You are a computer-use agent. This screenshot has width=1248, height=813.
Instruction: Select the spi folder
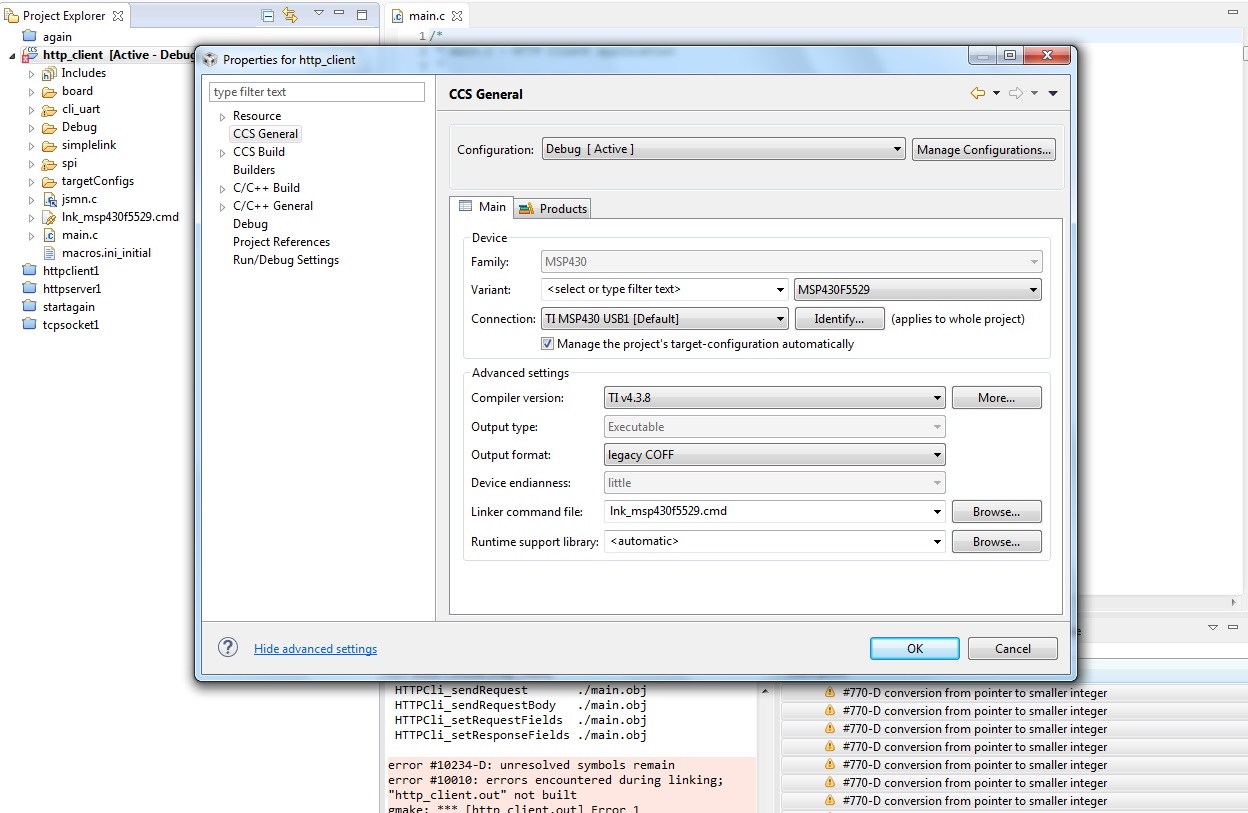click(x=69, y=163)
